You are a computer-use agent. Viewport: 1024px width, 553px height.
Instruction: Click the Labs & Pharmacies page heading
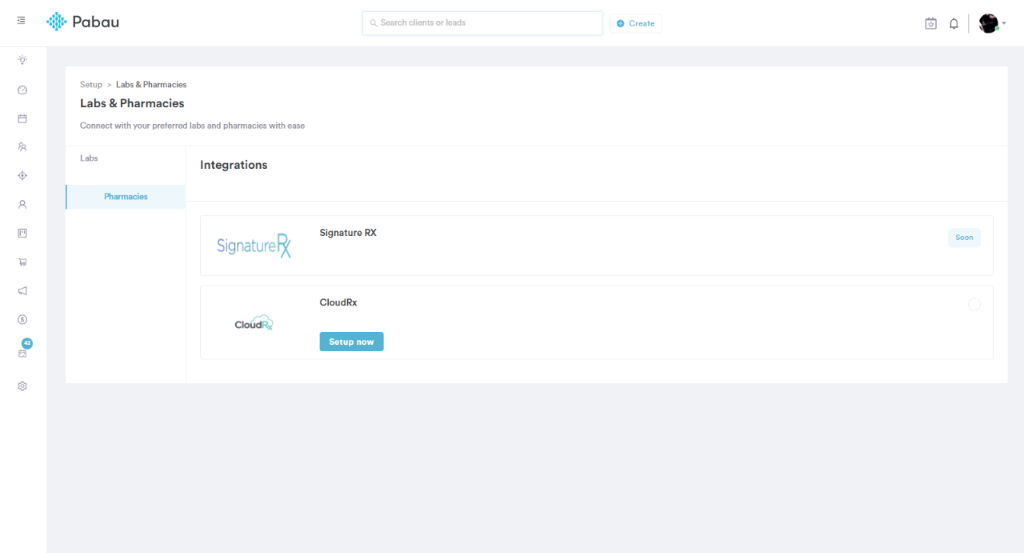[x=132, y=103]
